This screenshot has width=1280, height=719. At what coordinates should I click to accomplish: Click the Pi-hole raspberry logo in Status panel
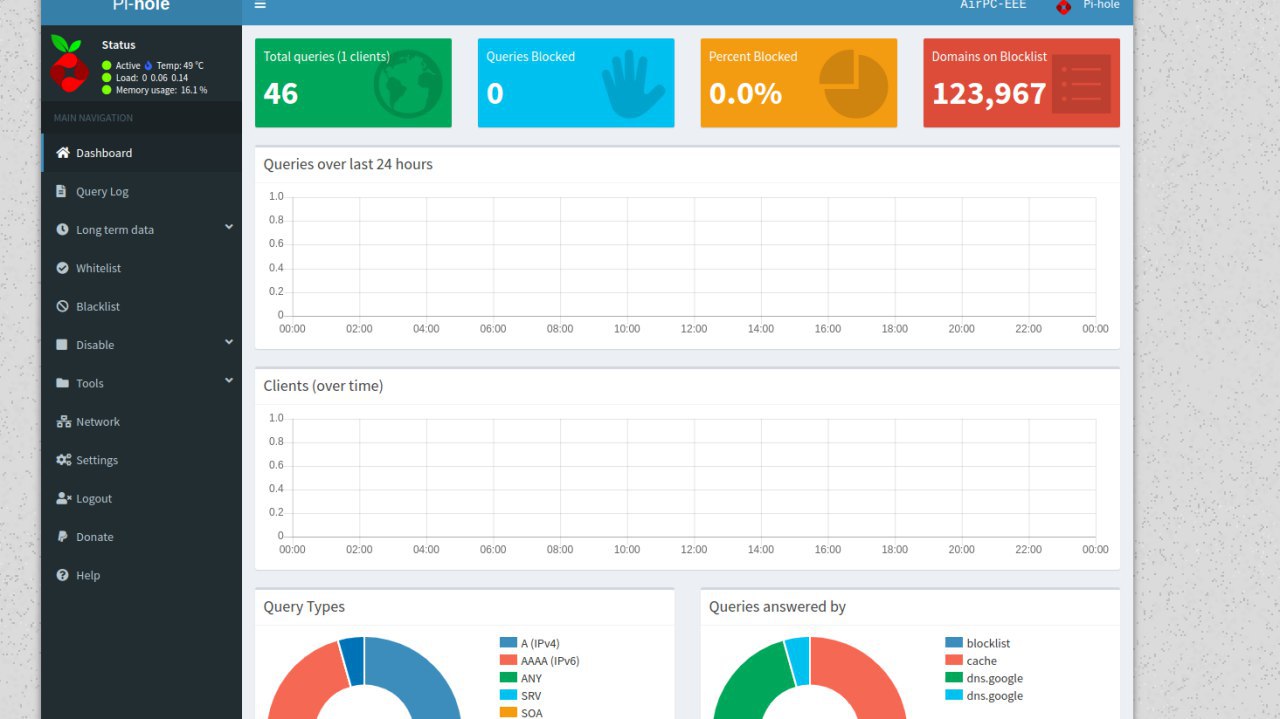click(68, 64)
